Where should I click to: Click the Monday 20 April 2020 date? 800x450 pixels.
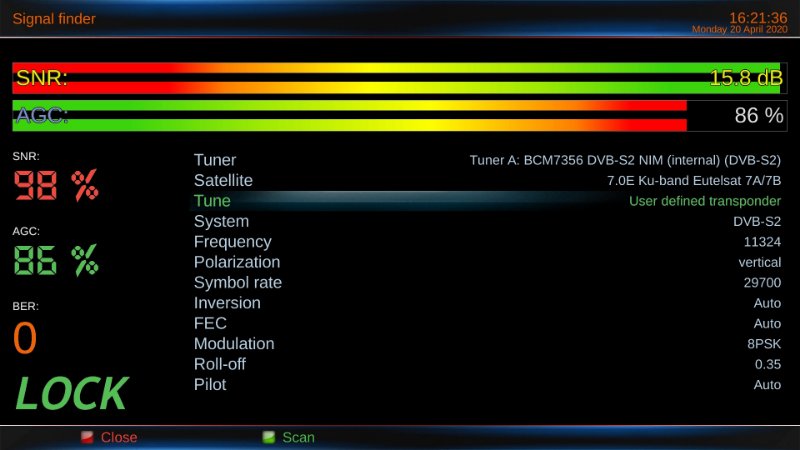tap(739, 30)
